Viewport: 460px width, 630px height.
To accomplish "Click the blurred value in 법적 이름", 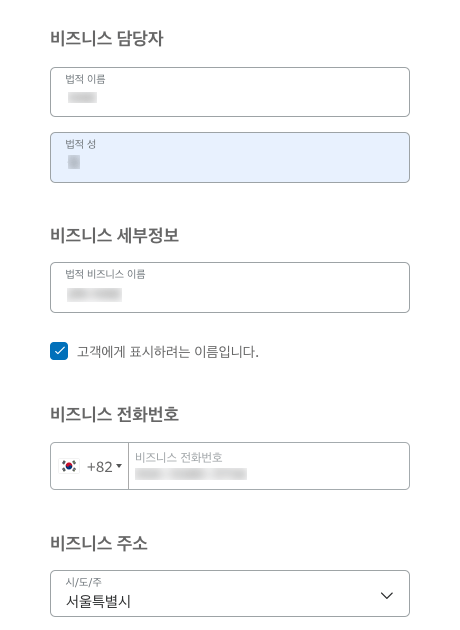I will tap(82, 98).
